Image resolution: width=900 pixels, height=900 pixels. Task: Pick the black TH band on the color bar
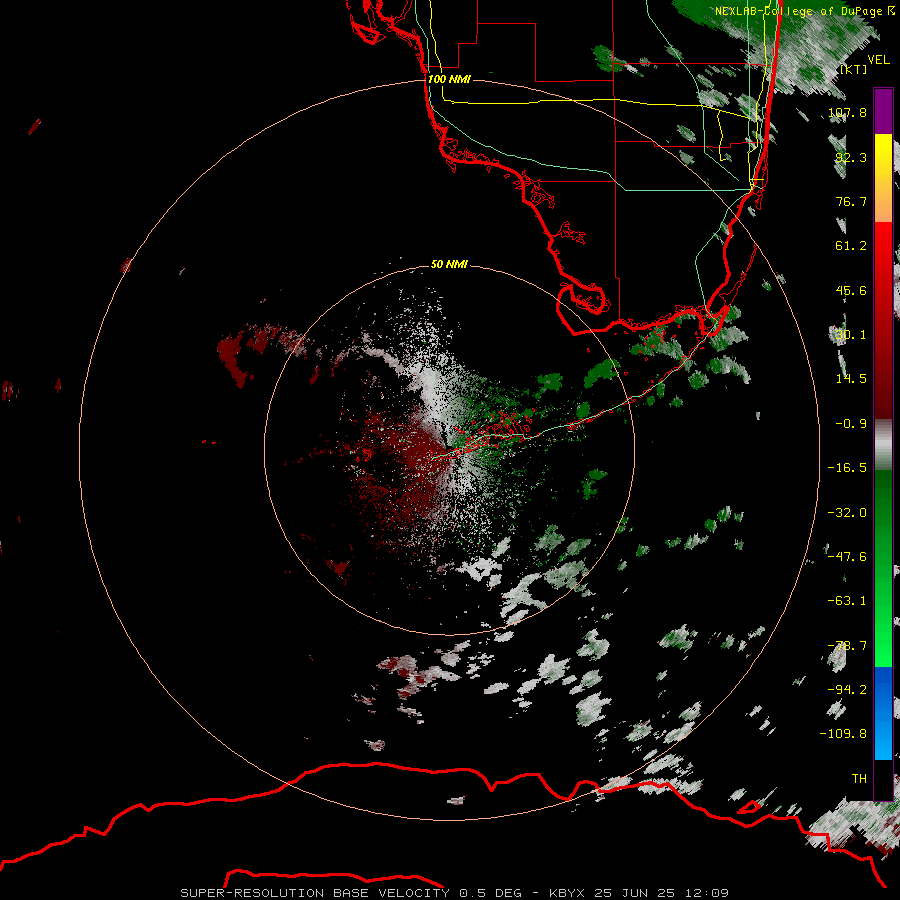pos(883,779)
